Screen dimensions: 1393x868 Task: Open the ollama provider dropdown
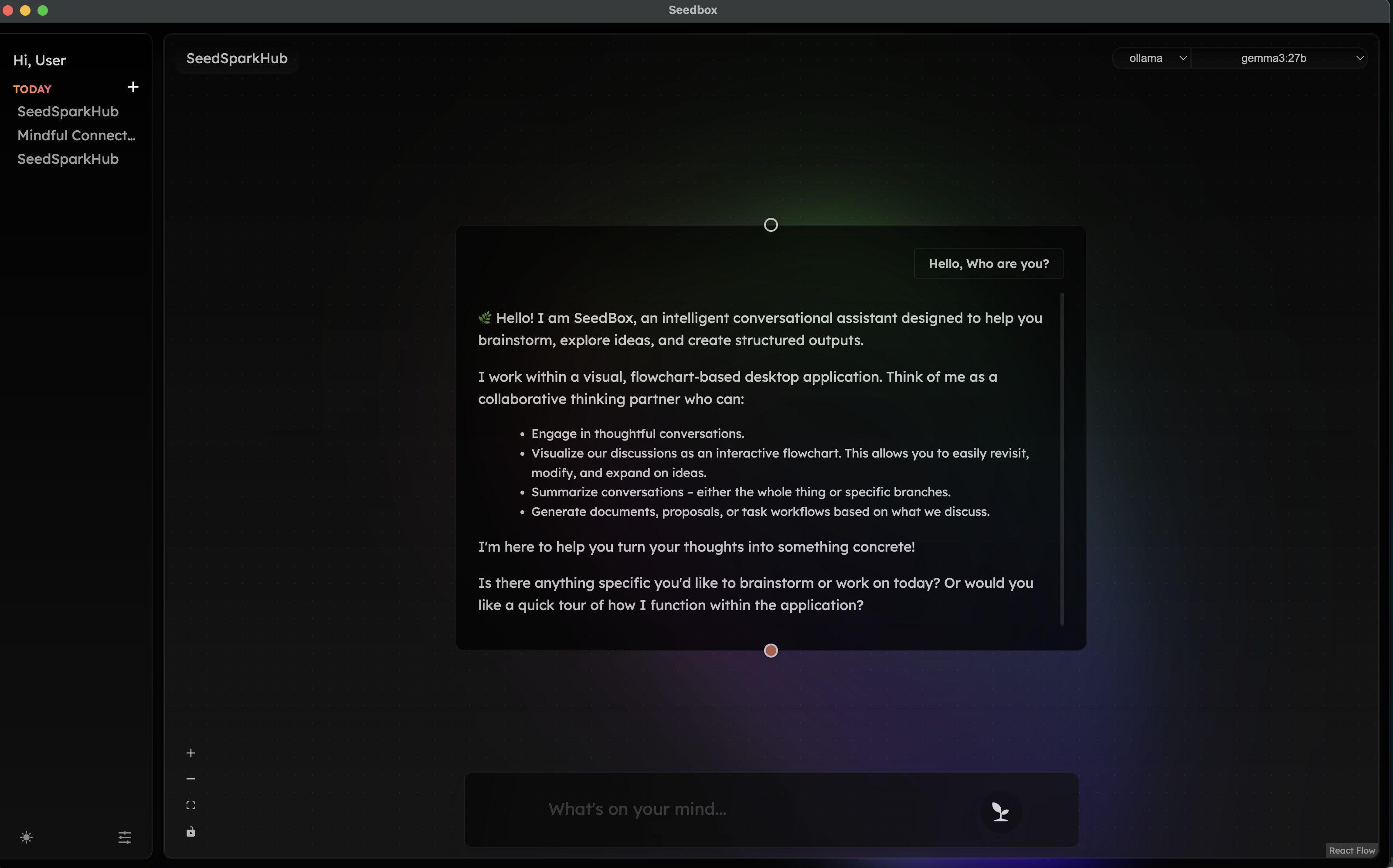(1151, 58)
